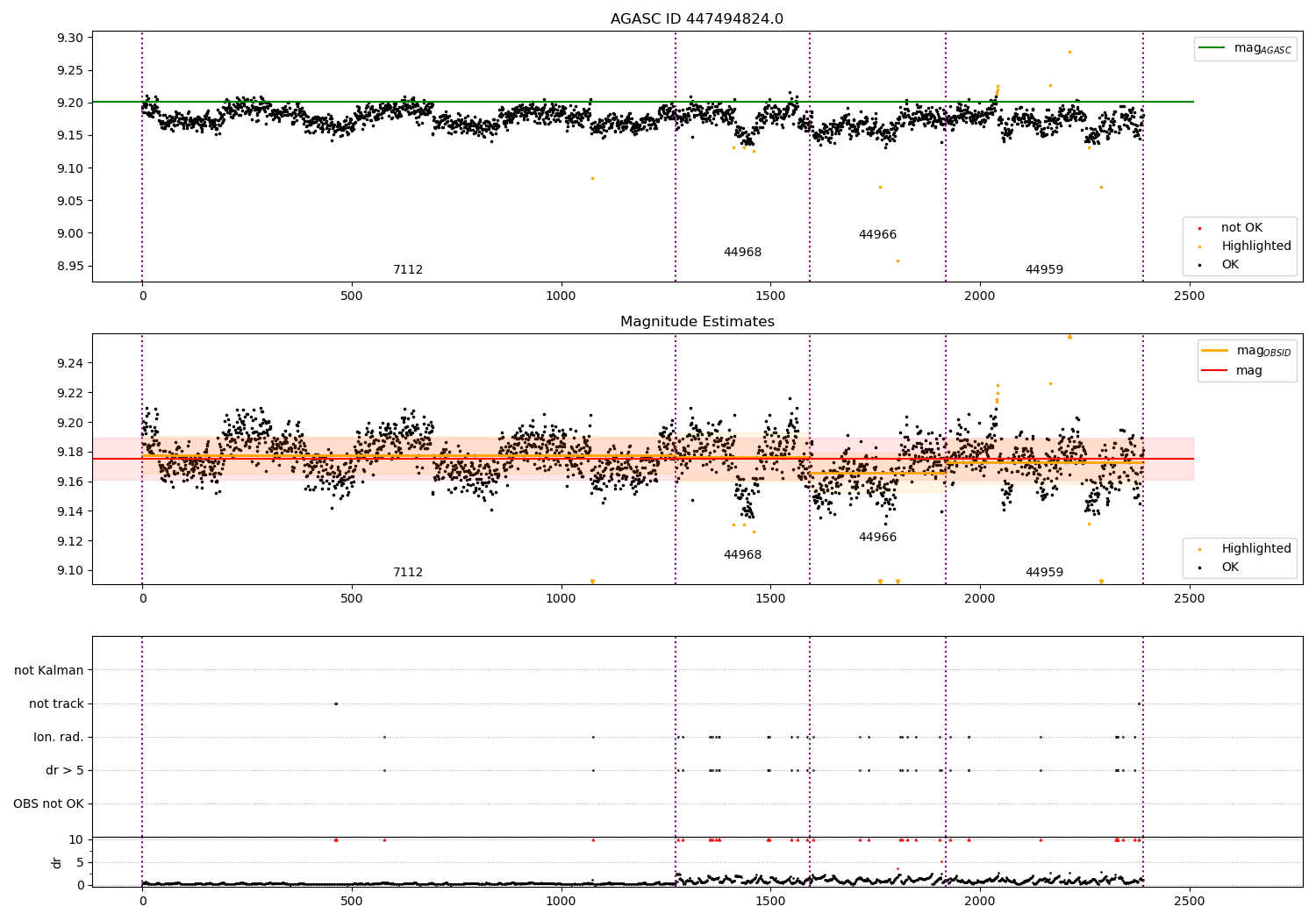
Task: Click x-axis tick 1500 under the middle plot
Action: pyautogui.click(x=770, y=599)
